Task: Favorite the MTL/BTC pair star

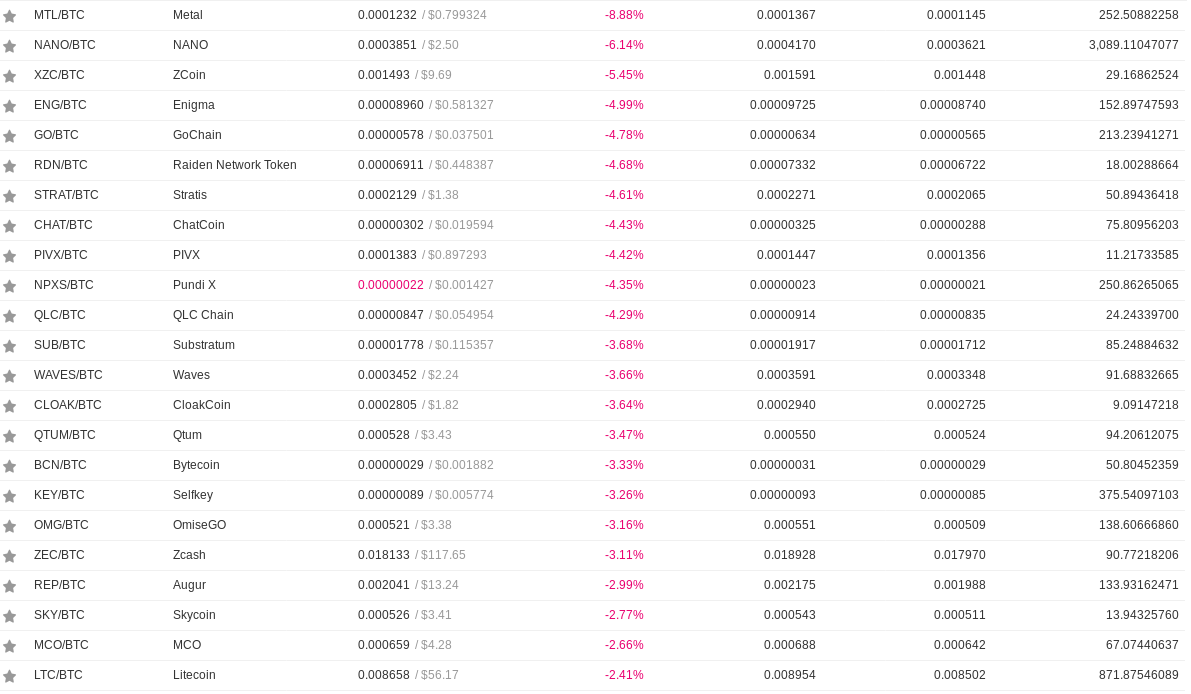Action: [x=10, y=16]
